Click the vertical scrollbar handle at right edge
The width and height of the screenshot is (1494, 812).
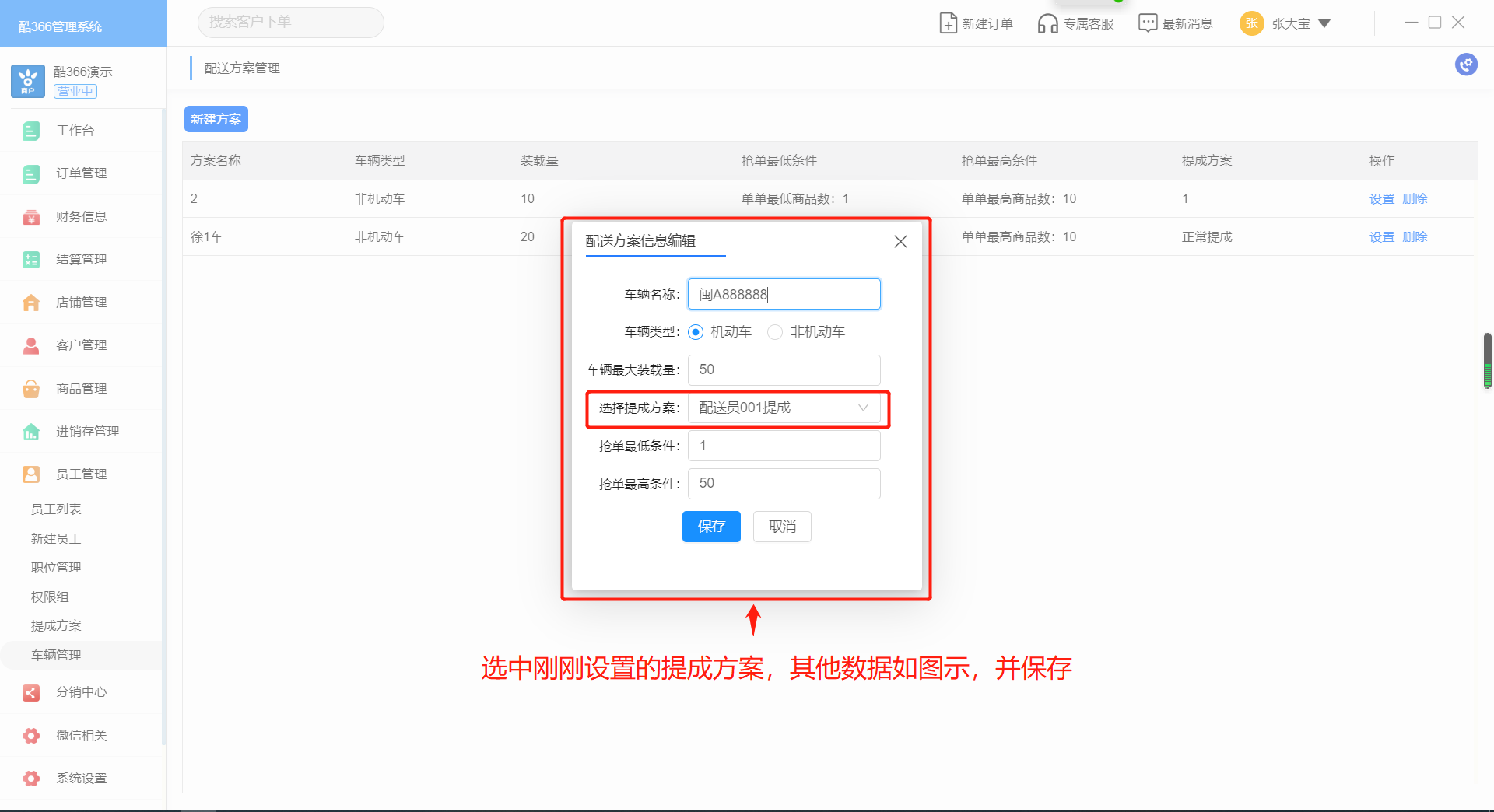pyautogui.click(x=1487, y=361)
